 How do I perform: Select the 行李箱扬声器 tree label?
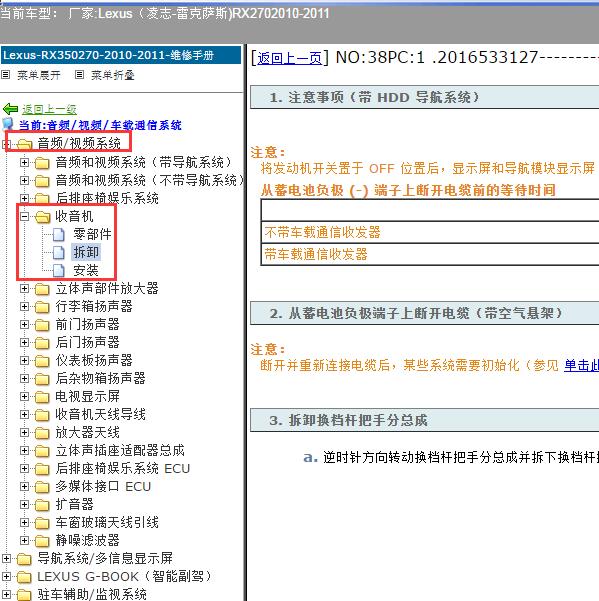click(94, 306)
